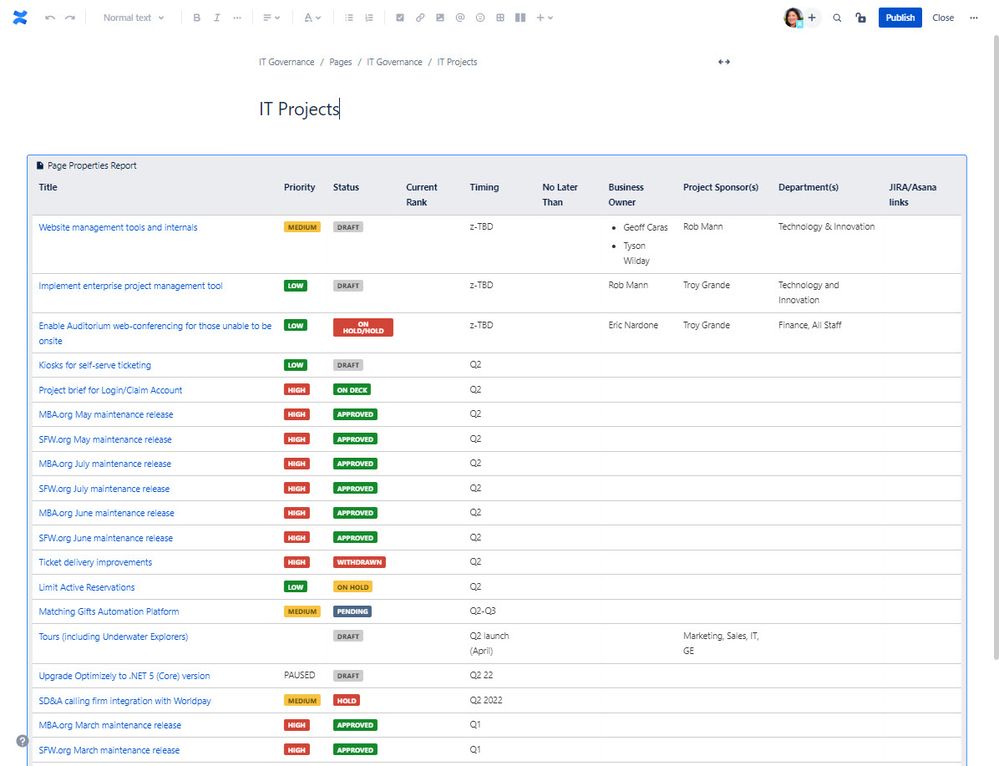Open the text alignment dropdown
The width and height of the screenshot is (999, 766).
pyautogui.click(x=271, y=18)
